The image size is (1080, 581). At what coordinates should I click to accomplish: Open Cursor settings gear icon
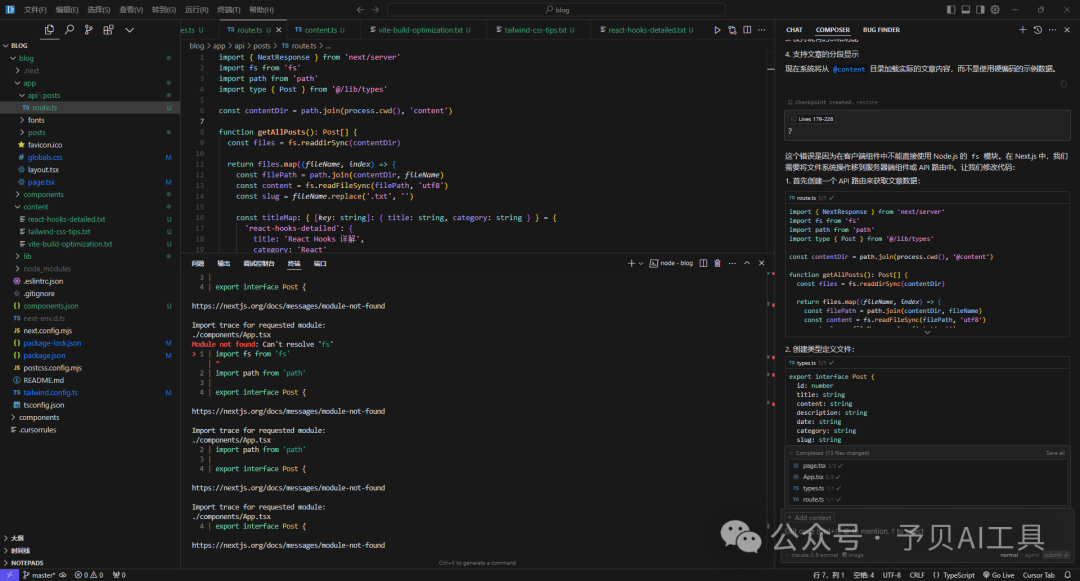pos(995,10)
